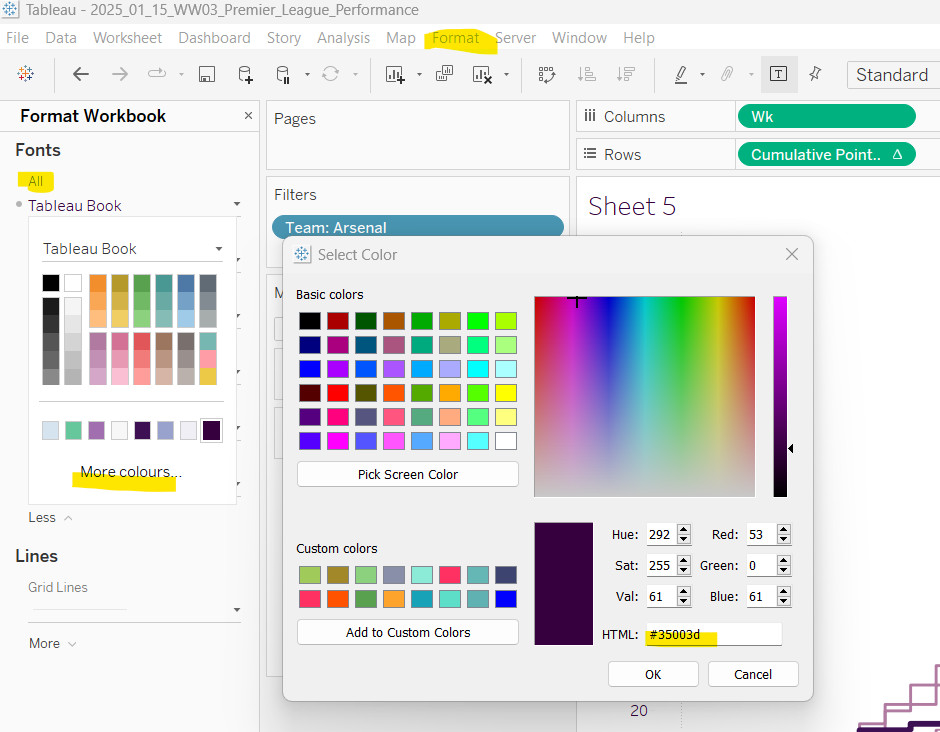The image size is (940, 732).
Task: Click the undo back arrow in toolbar
Action: pos(80,74)
